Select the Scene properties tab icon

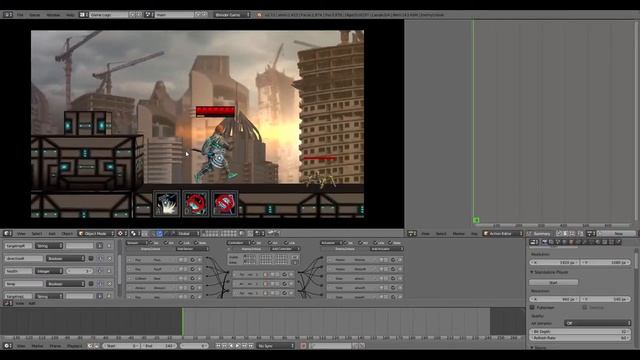(x=558, y=242)
